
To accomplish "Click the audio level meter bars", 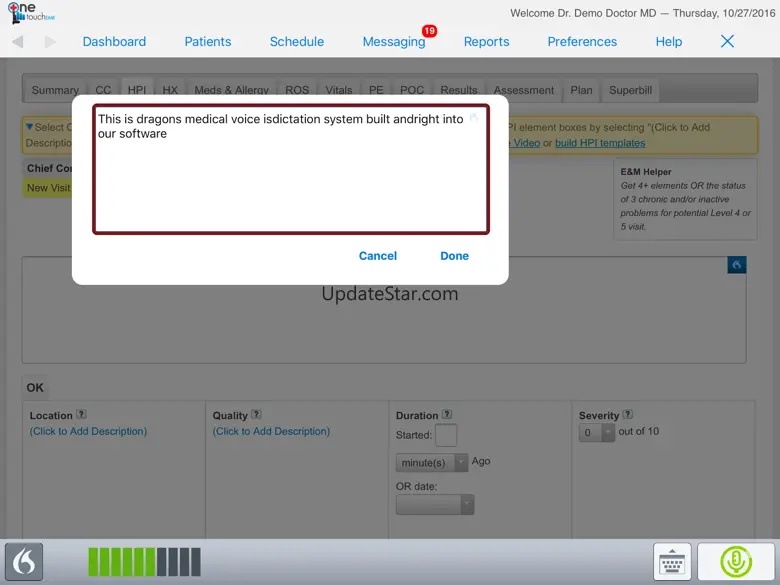I will click(144, 562).
